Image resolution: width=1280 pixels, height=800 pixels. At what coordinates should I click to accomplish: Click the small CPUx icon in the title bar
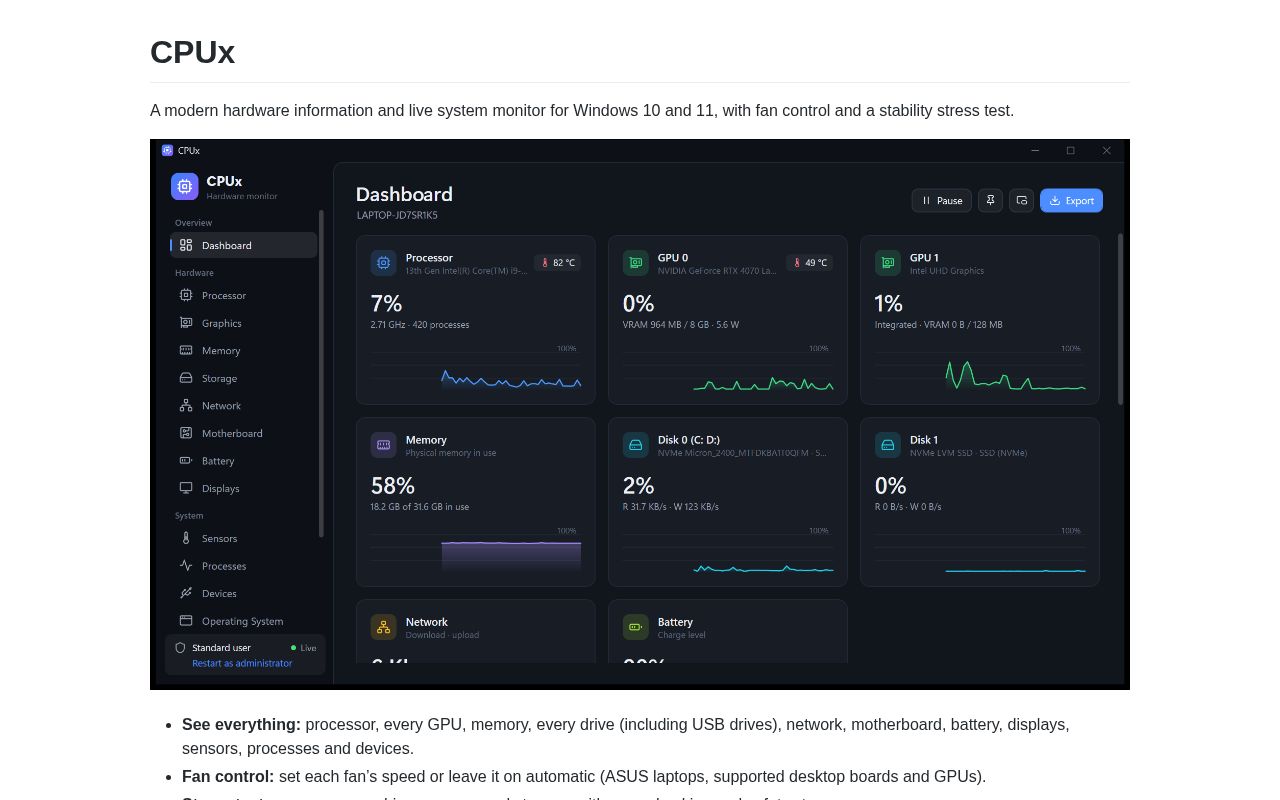pos(167,150)
